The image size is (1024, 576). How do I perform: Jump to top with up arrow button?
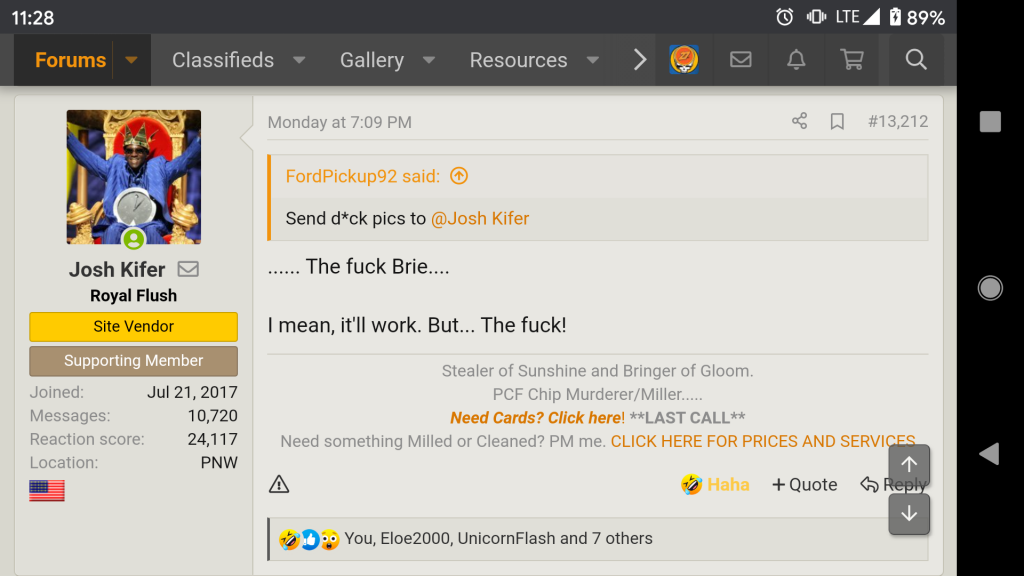click(909, 465)
